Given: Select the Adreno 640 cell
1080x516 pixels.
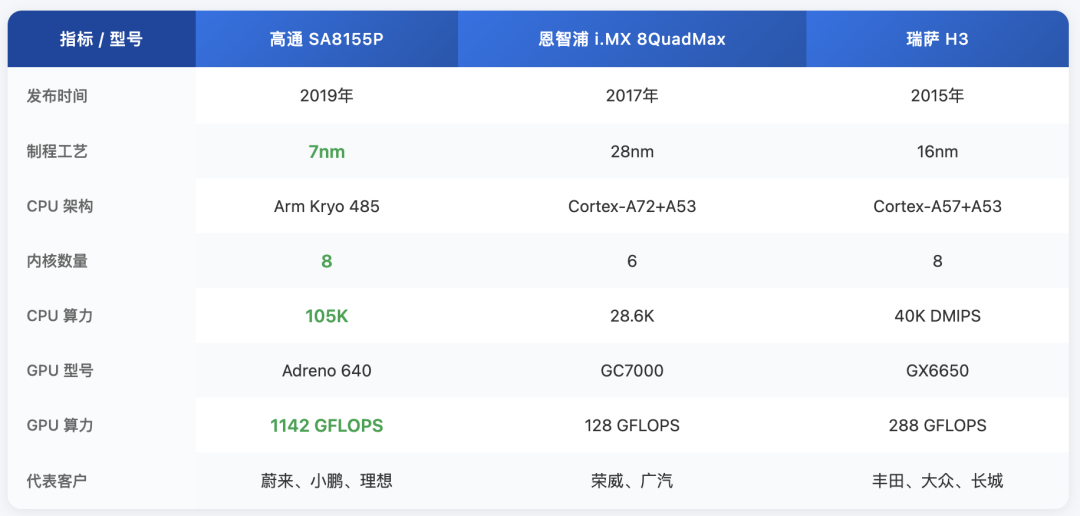Looking at the screenshot, I should pos(326,371).
